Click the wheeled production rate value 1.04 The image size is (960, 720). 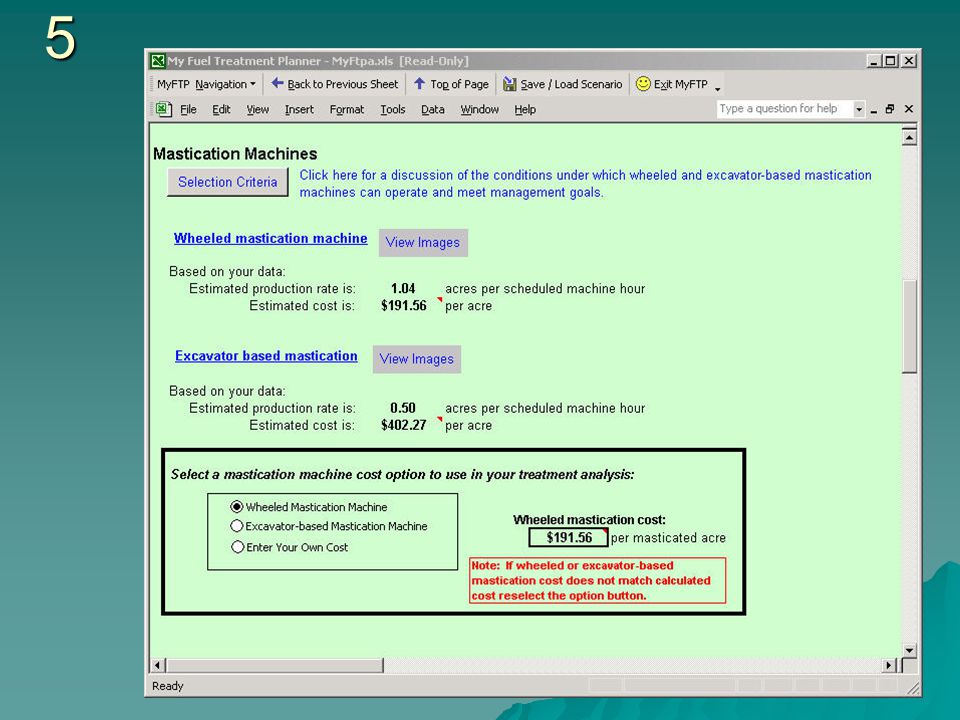(x=403, y=288)
